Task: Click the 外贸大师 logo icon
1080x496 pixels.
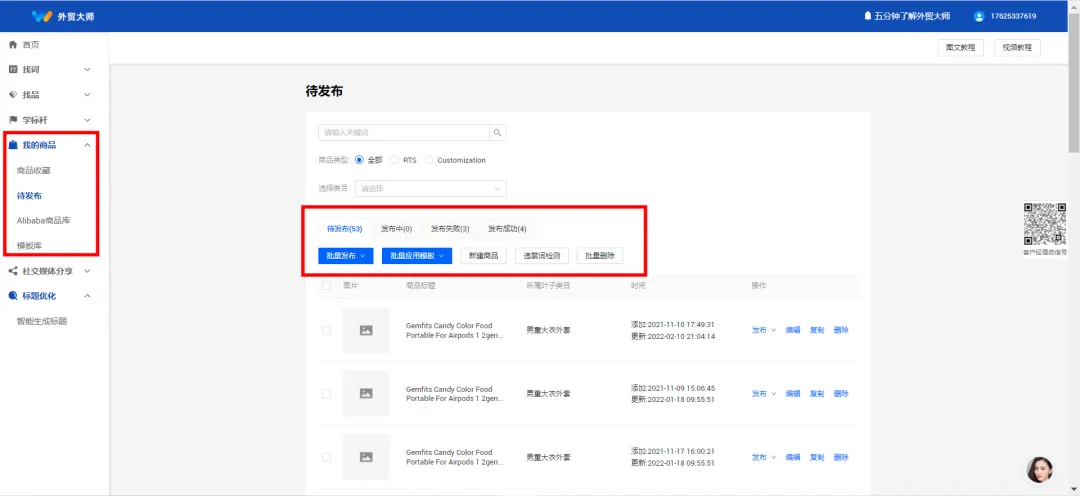Action: pos(42,16)
